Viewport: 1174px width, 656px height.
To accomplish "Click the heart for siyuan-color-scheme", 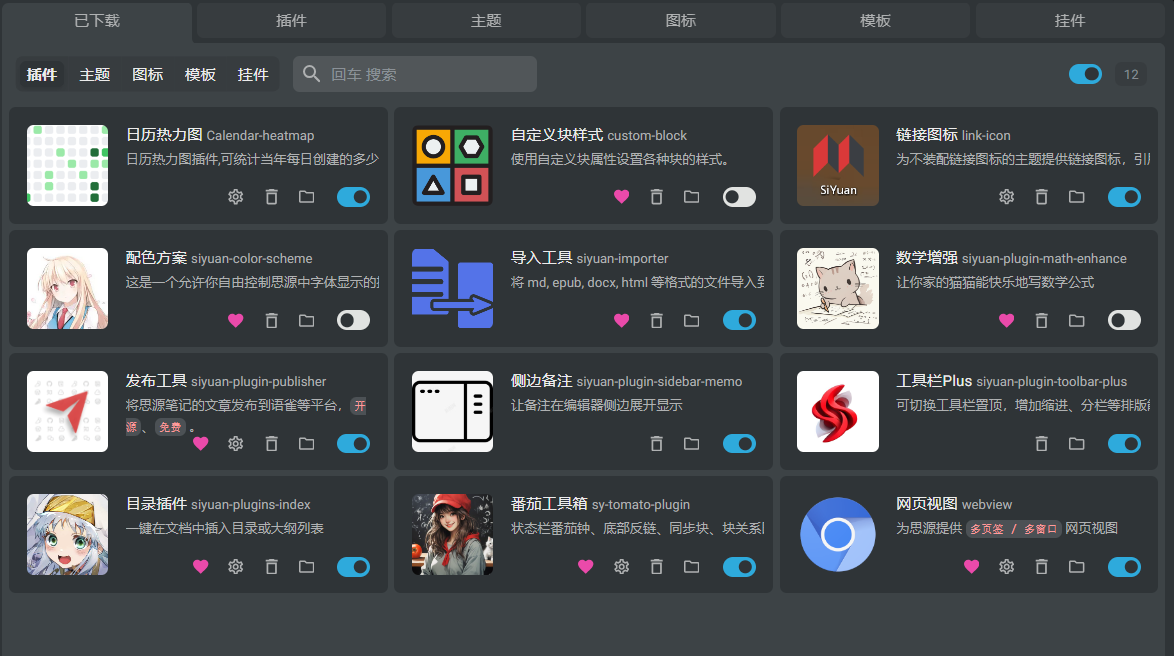I will click(236, 321).
